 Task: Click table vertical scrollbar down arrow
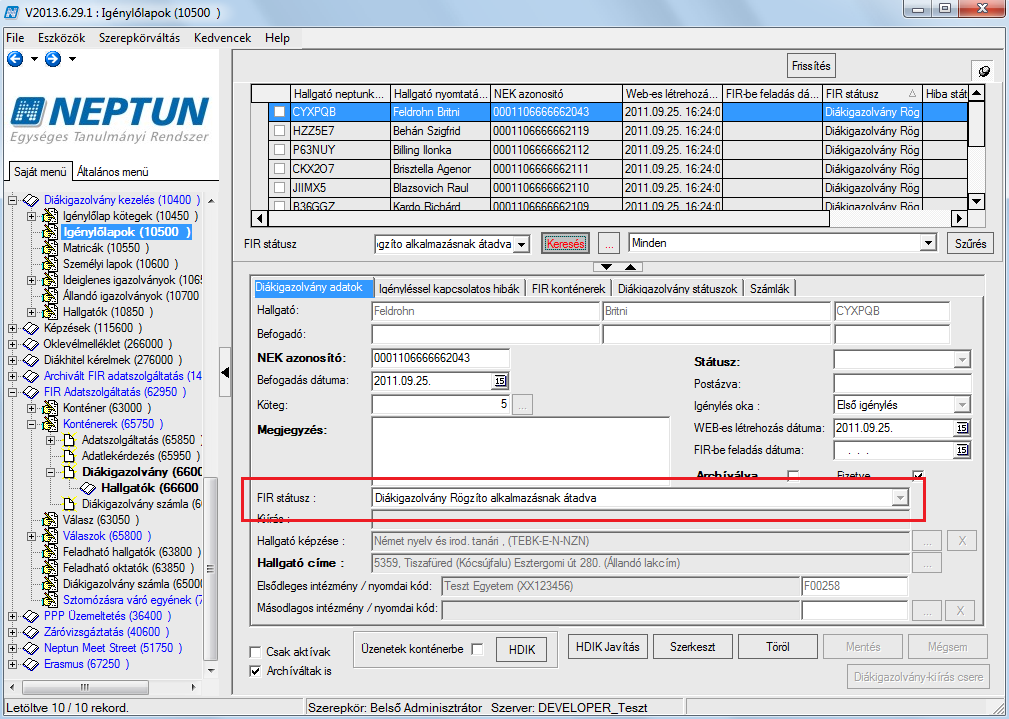976,201
